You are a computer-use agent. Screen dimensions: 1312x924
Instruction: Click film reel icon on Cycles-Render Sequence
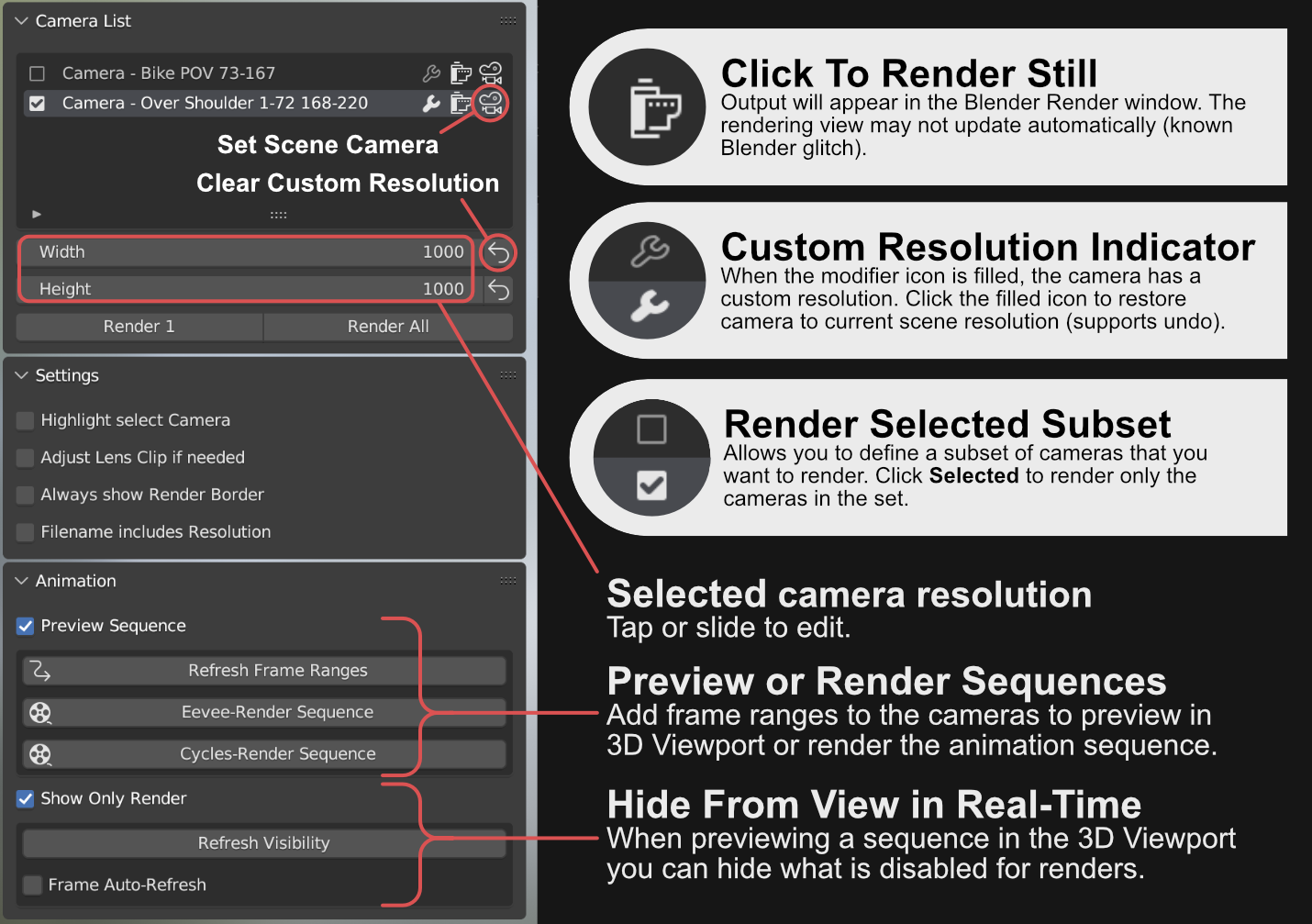[x=40, y=754]
